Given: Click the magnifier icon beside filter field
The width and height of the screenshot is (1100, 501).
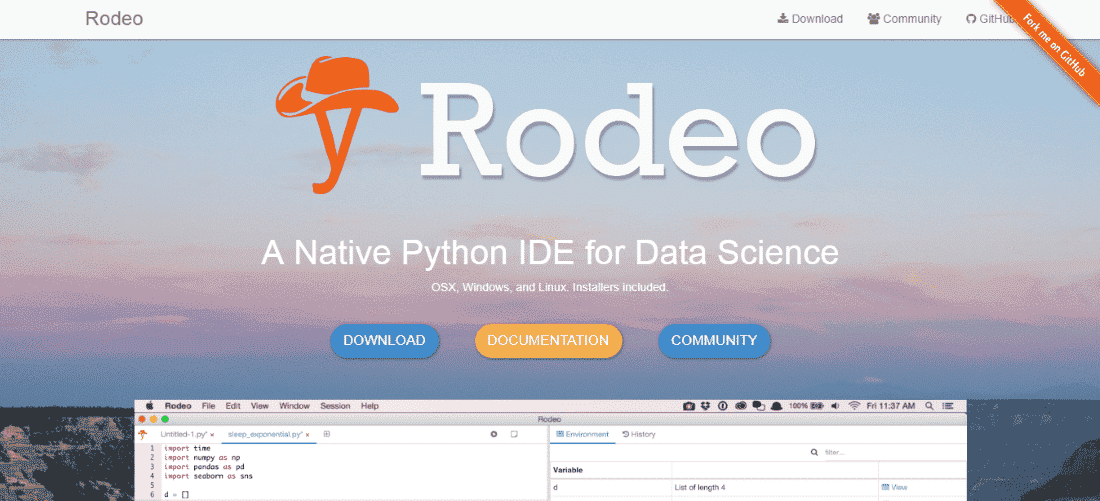Looking at the screenshot, I should (x=814, y=453).
